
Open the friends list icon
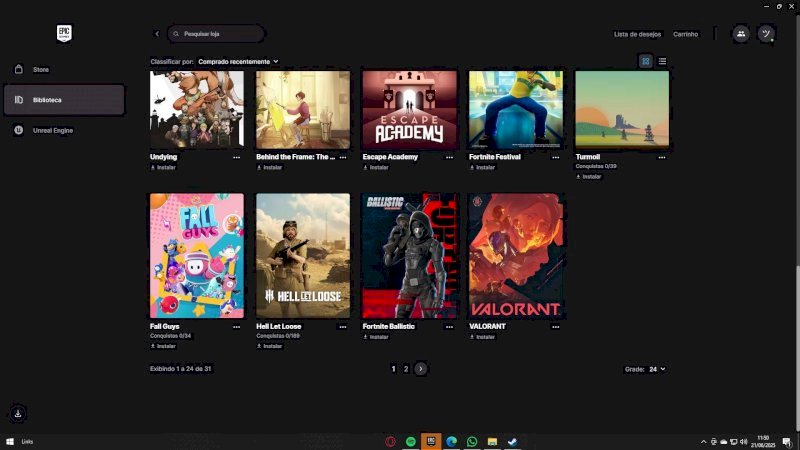tap(740, 34)
